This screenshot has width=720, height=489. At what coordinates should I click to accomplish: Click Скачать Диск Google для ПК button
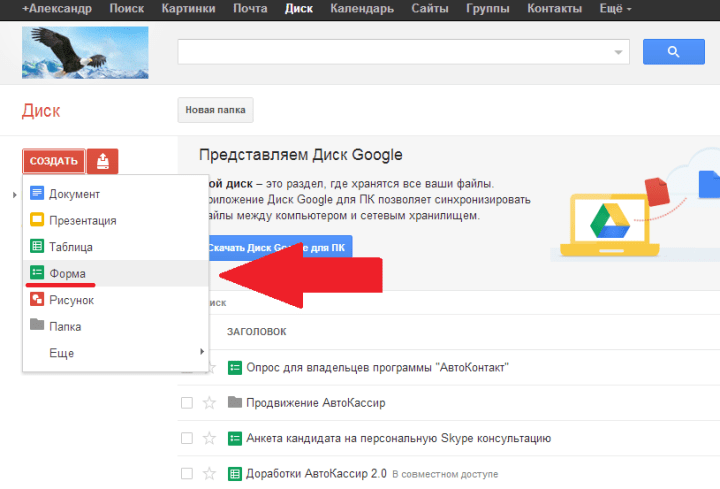tap(280, 248)
